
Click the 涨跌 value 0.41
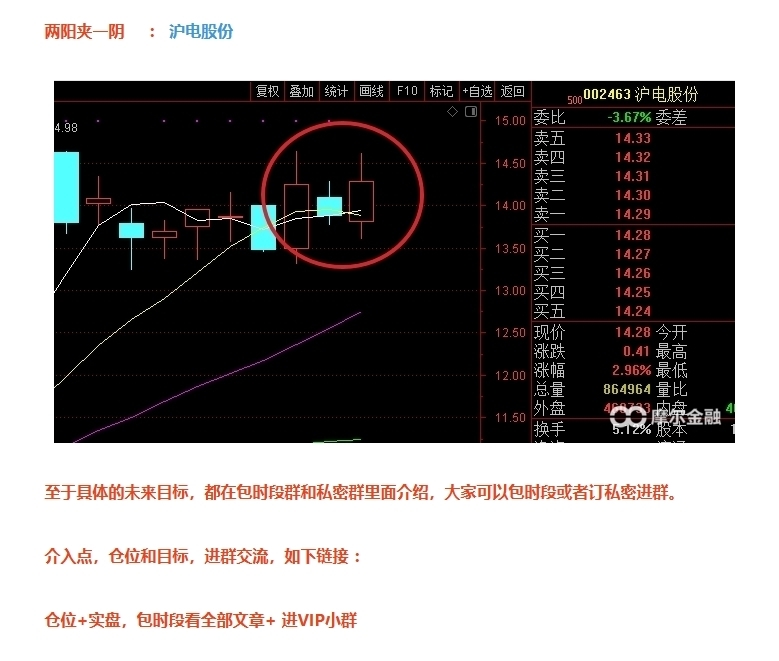pos(636,351)
